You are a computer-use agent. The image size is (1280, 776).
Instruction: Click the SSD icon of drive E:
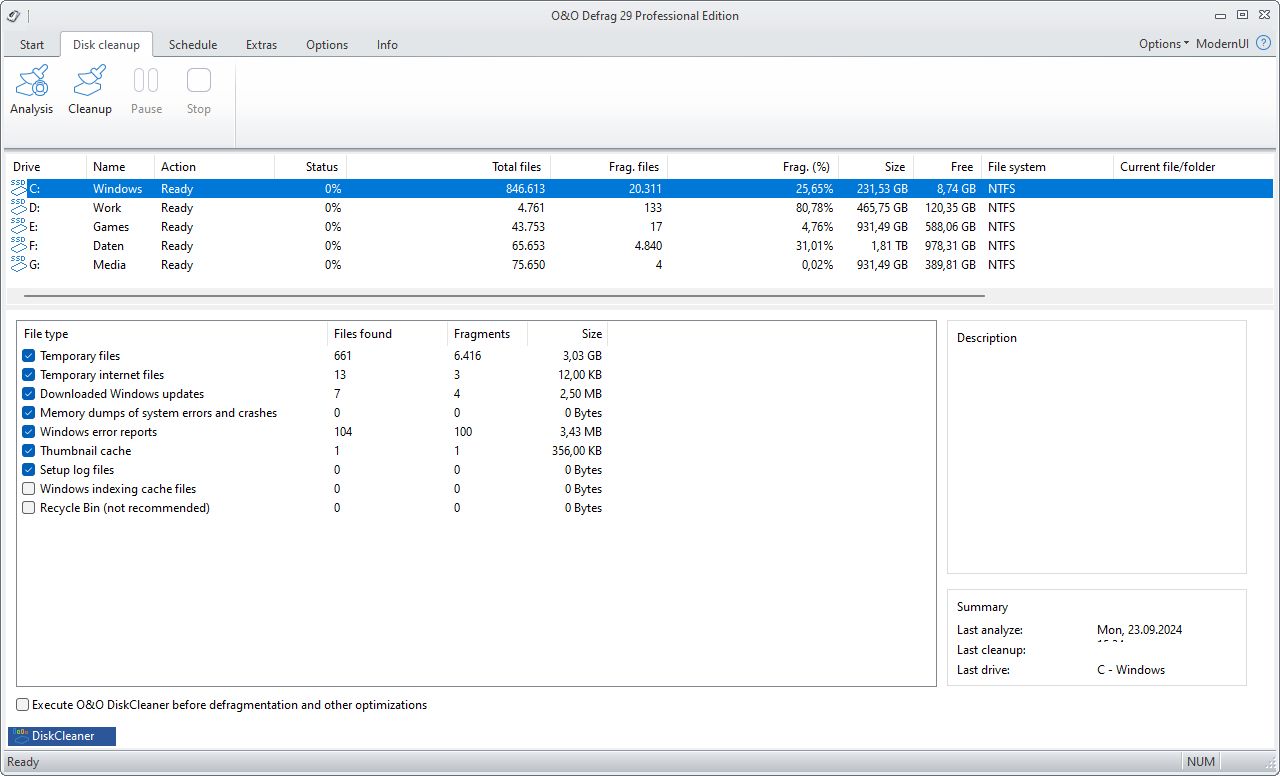click(19, 225)
